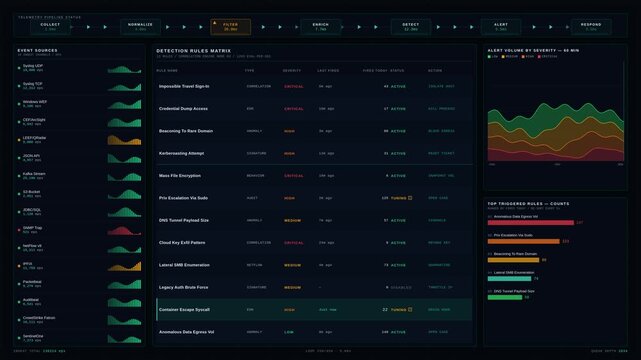The width and height of the screenshot is (641, 360).
Task: Click the Revoke Key action for Cloud Key Exfil Pattern
Action: pyautogui.click(x=439, y=243)
